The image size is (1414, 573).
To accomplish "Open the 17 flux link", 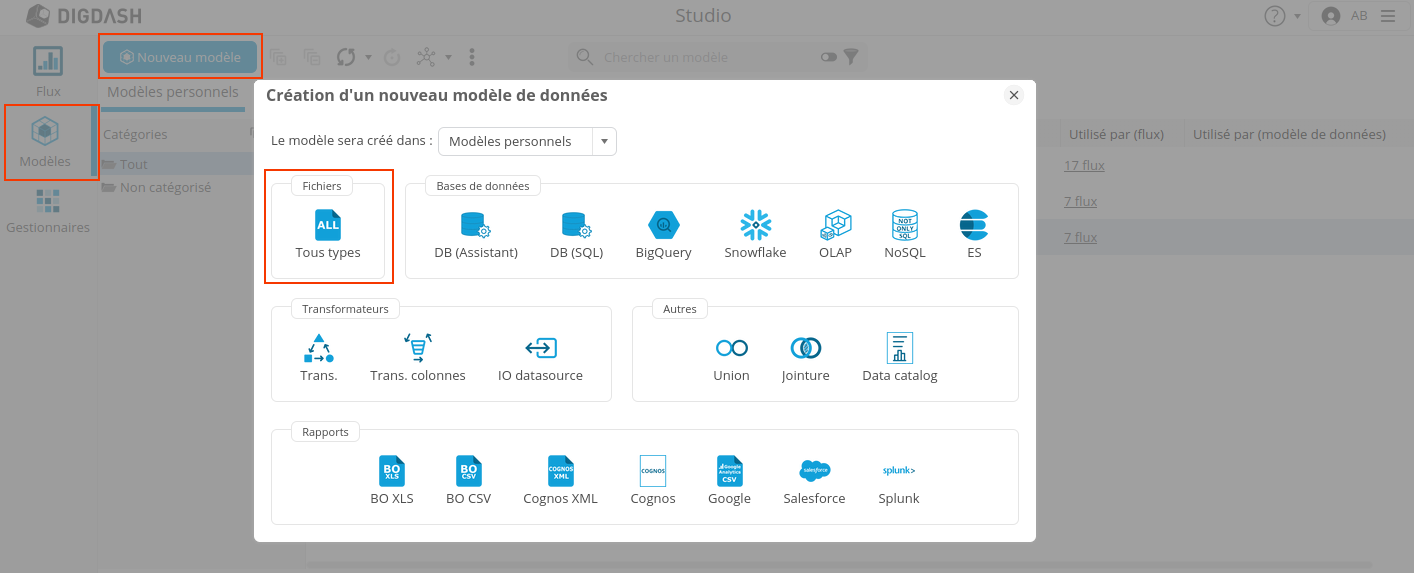I will click(x=1084, y=166).
